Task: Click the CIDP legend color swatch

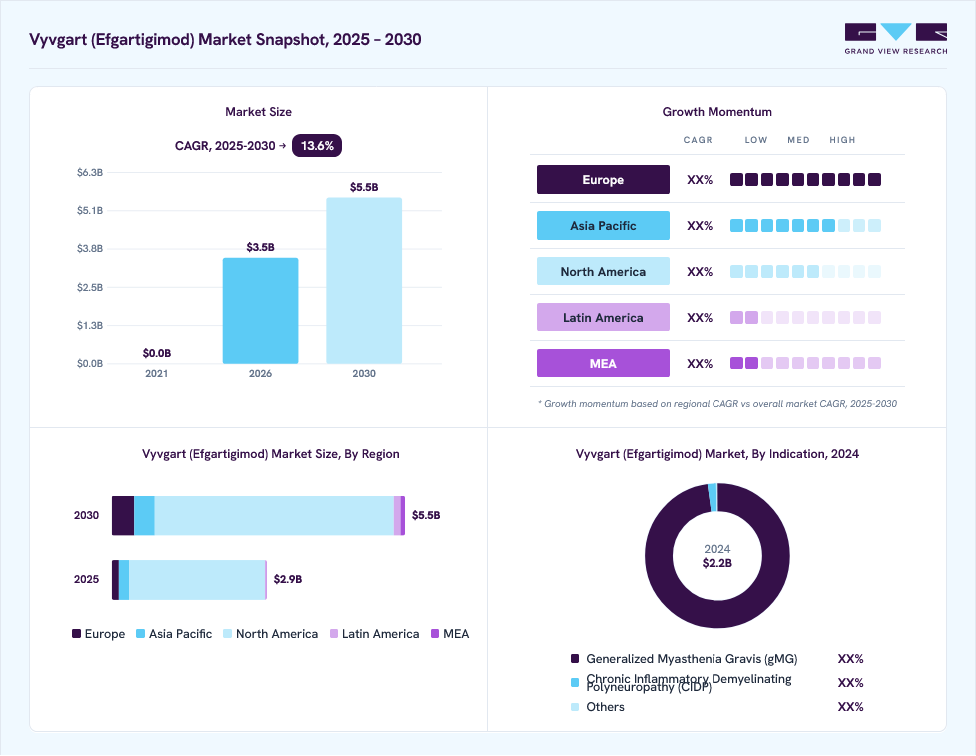Action: tap(575, 682)
